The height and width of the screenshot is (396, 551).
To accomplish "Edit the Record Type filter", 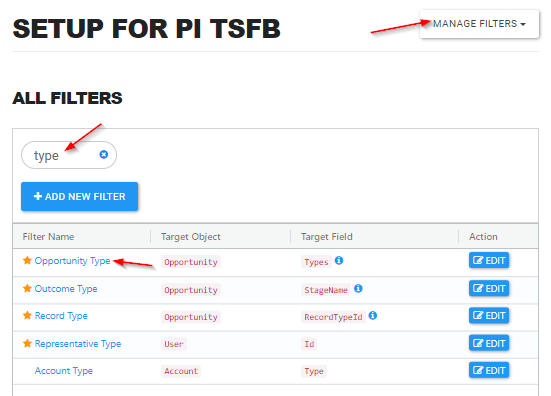I will (489, 316).
